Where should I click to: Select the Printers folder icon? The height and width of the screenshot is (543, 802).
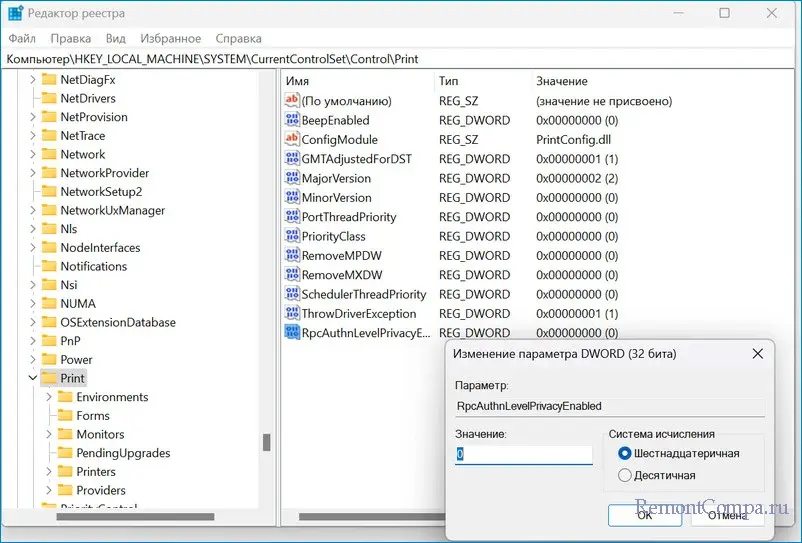click(x=65, y=472)
